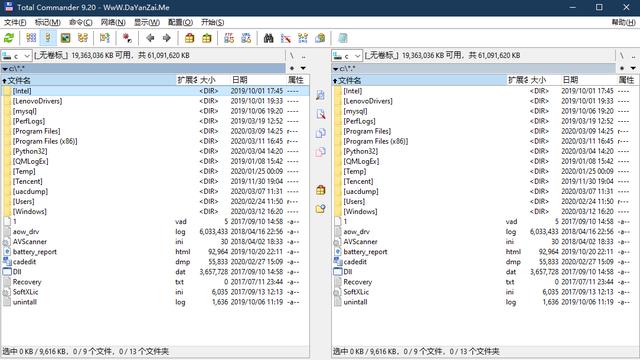
Task: Click Edit icon in middle vertical bar
Action: [x=320, y=114]
